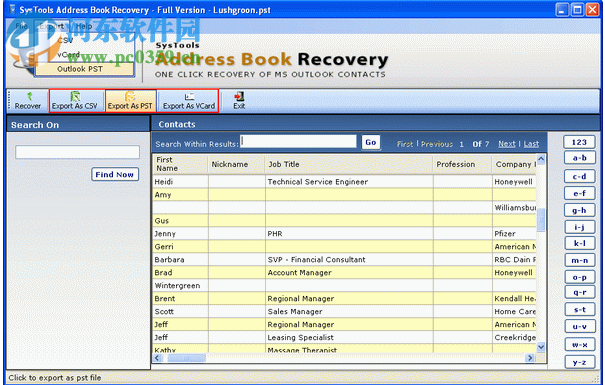Select the Amy contact row
Viewport: 605px width, 385px height.
point(345,195)
